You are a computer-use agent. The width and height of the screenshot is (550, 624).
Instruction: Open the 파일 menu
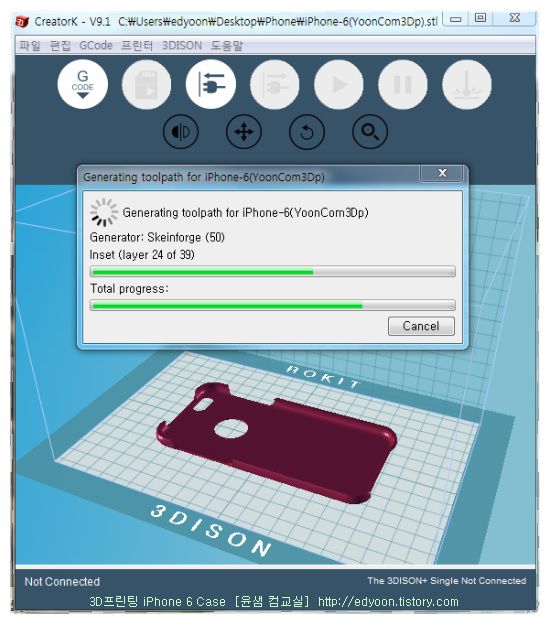click(30, 46)
